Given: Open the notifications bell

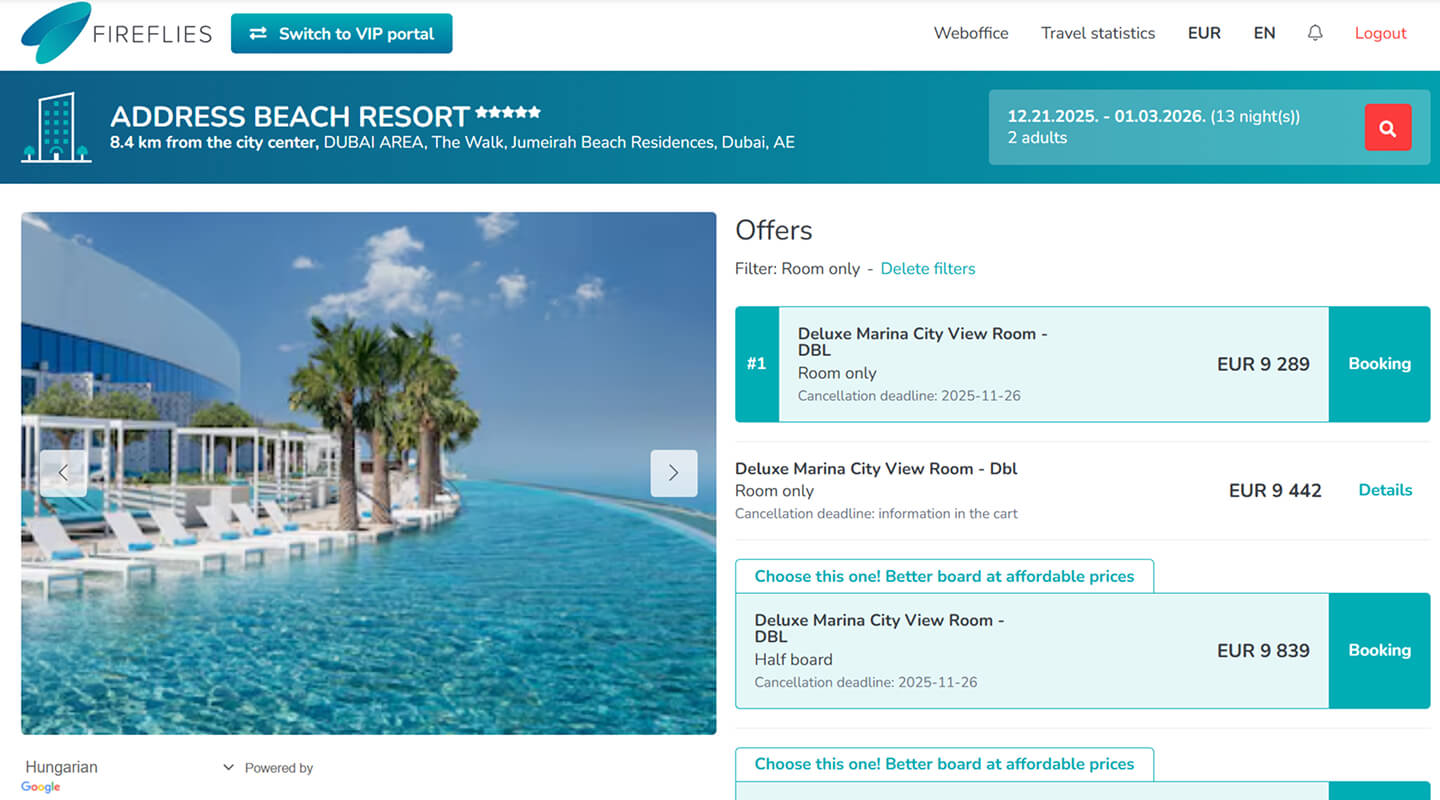Looking at the screenshot, I should 1315,33.
